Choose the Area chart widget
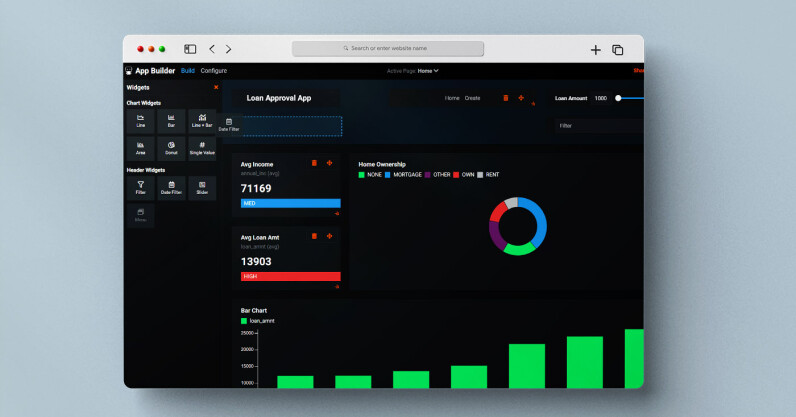The image size is (796, 417). (x=141, y=148)
